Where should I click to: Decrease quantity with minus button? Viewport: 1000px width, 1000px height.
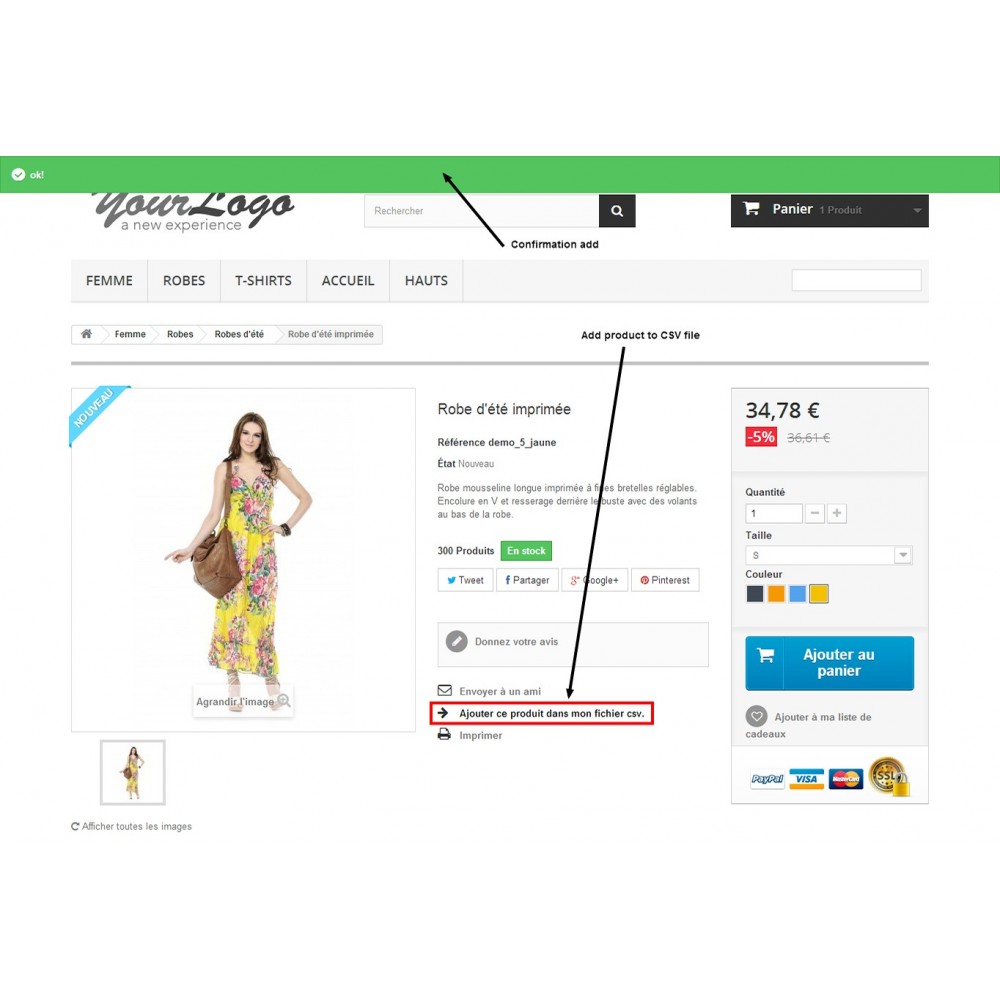(x=814, y=513)
